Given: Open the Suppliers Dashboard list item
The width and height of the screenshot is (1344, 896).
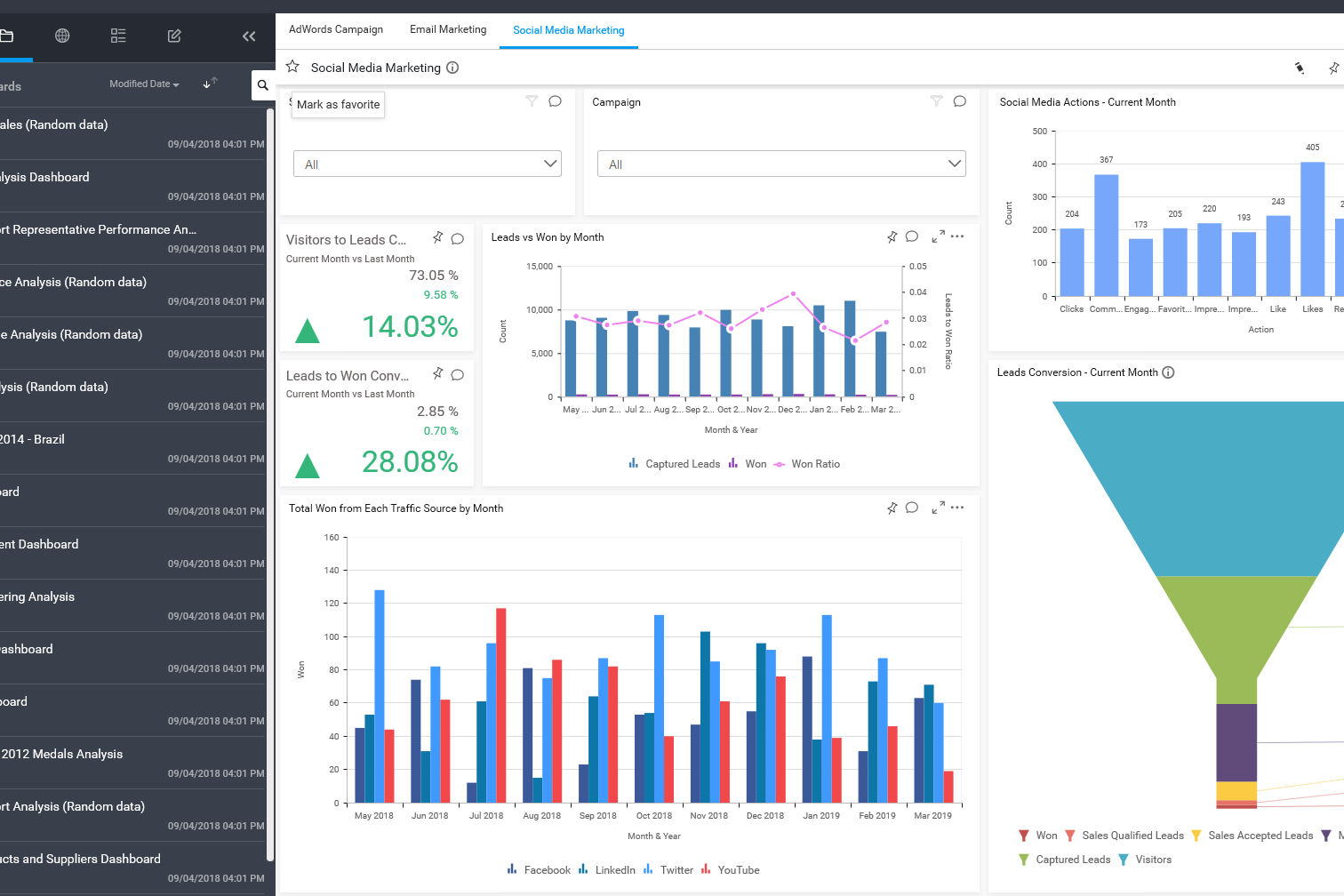Looking at the screenshot, I should click(132, 868).
